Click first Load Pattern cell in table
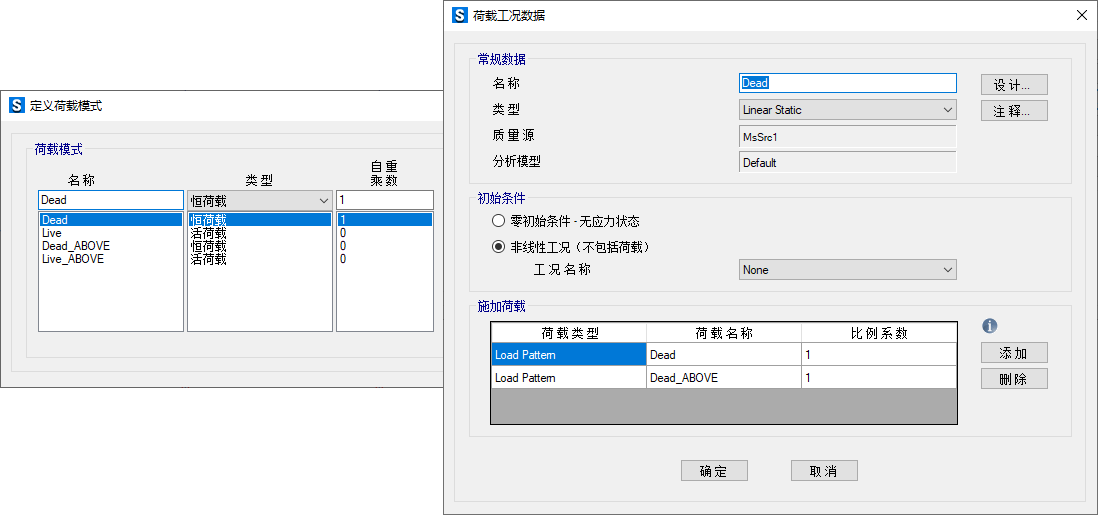1098x515 pixels. 568,354
